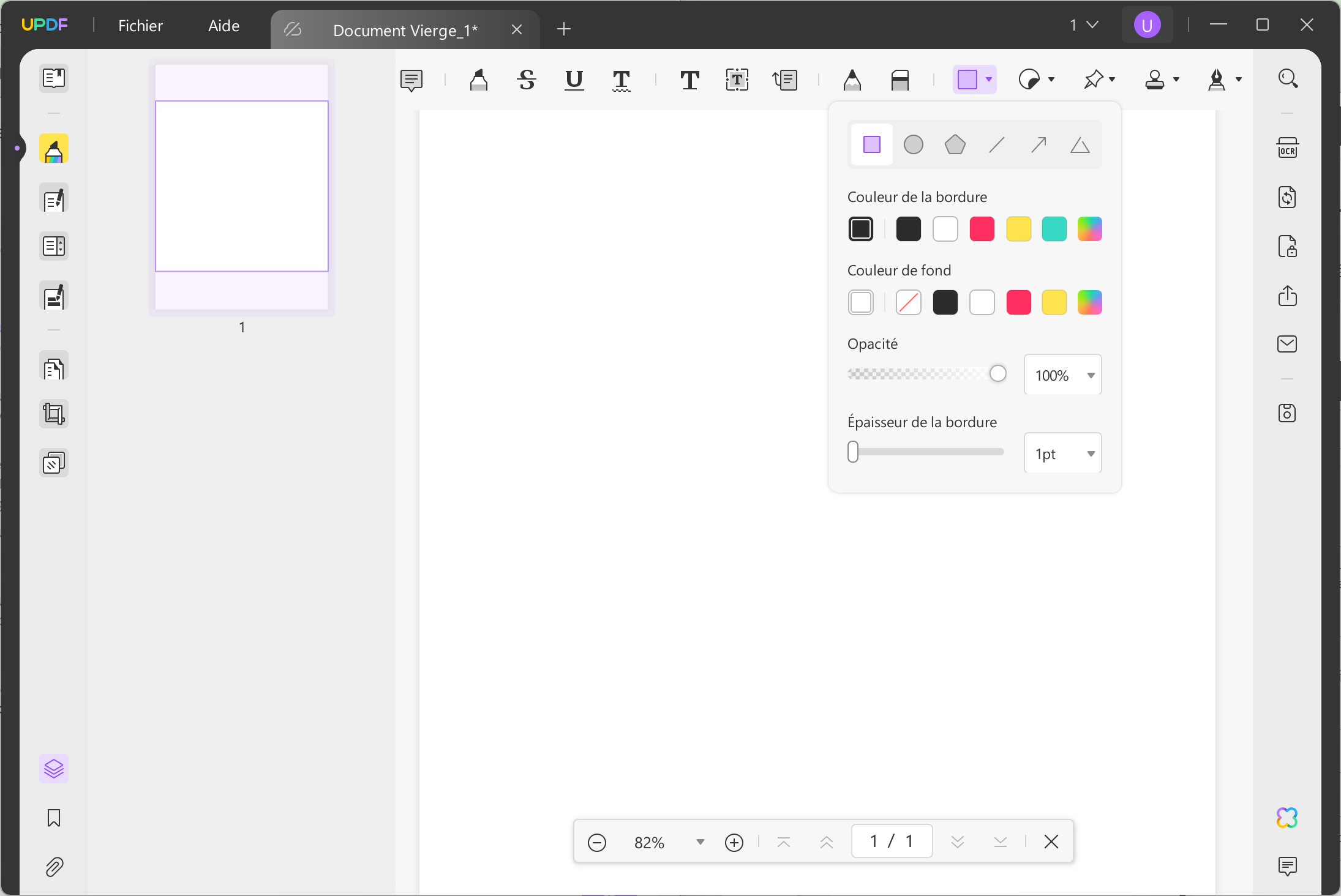Select the no-fill option for Couleur de fond
The width and height of the screenshot is (1341, 896).
(908, 302)
